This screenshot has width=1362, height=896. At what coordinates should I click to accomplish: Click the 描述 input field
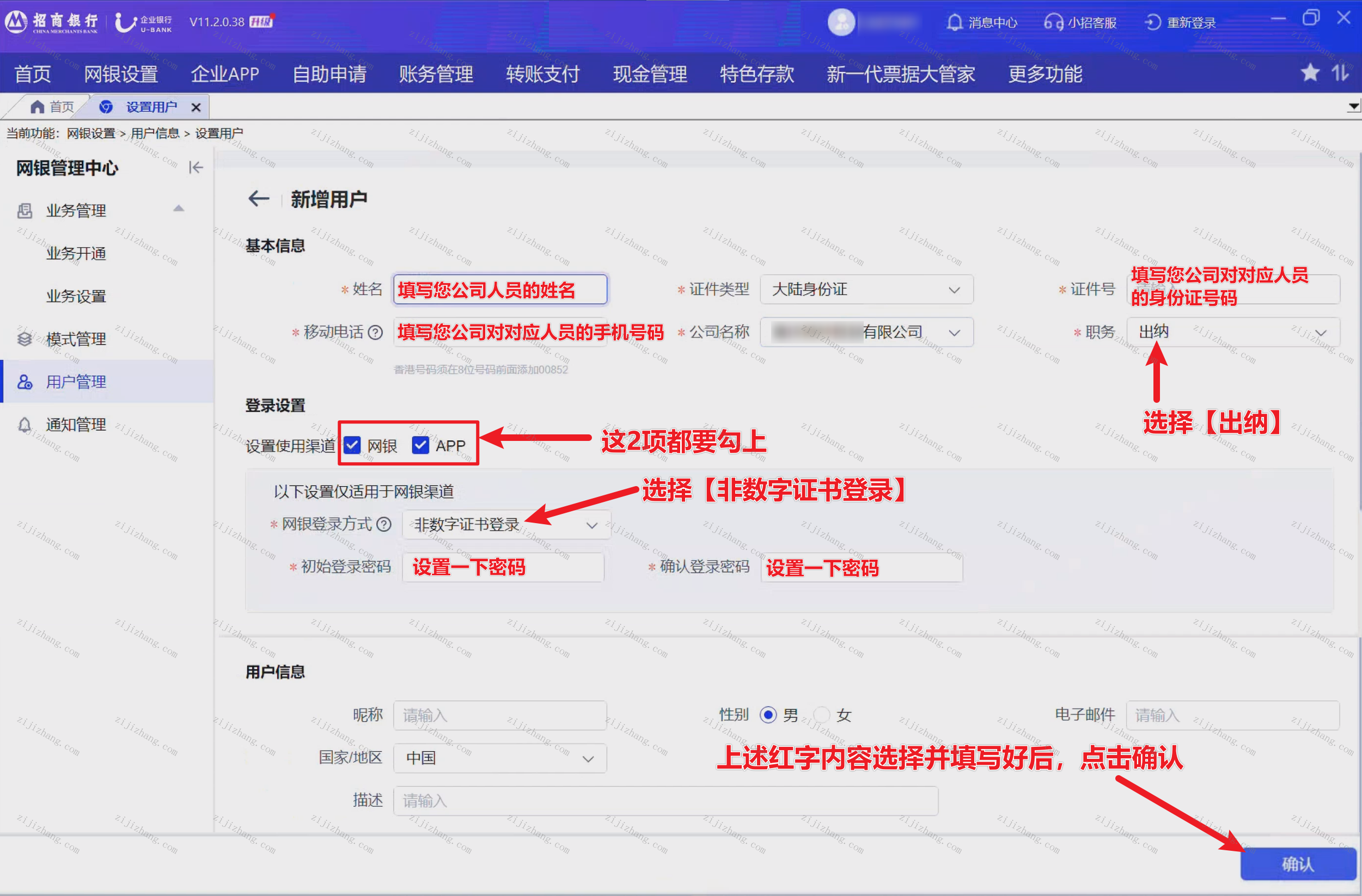coord(665,800)
